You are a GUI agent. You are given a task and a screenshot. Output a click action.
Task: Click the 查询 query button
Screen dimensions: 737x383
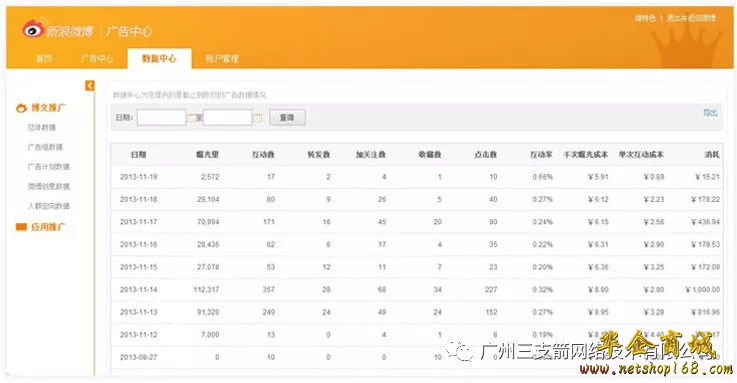(287, 117)
